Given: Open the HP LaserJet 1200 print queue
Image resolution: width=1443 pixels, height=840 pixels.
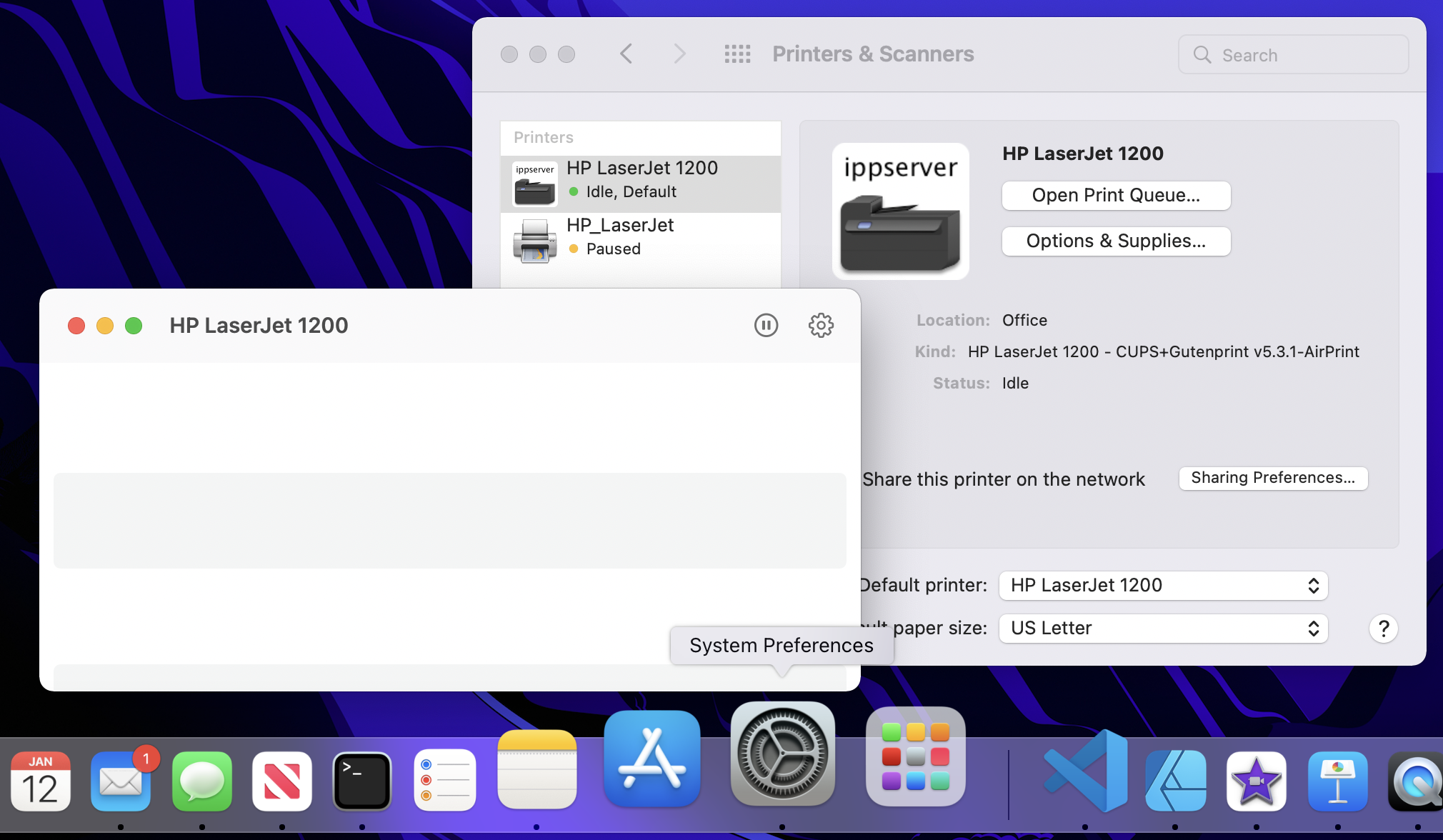Looking at the screenshot, I should [x=1117, y=195].
